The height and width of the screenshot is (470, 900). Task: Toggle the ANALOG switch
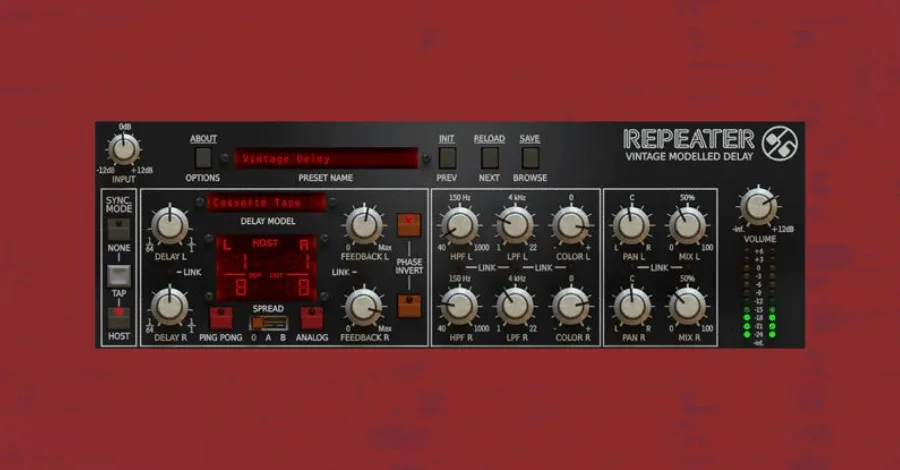tap(312, 318)
